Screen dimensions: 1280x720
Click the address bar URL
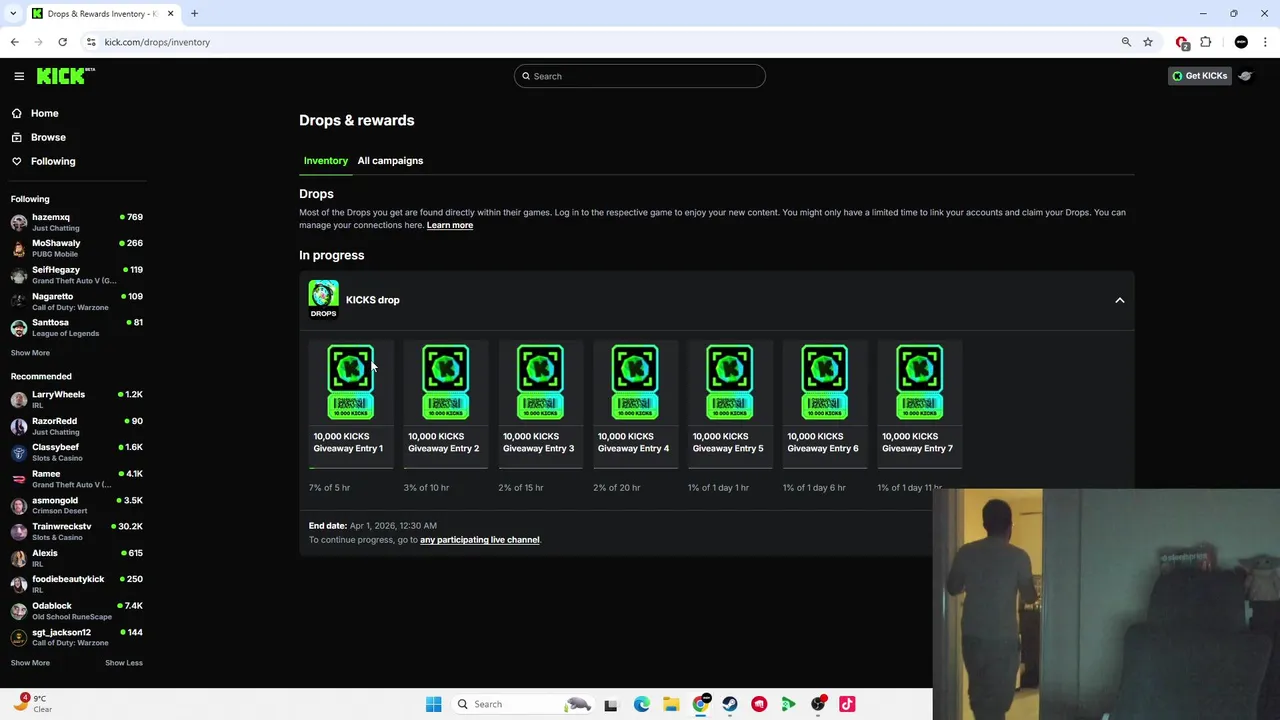[x=157, y=42]
